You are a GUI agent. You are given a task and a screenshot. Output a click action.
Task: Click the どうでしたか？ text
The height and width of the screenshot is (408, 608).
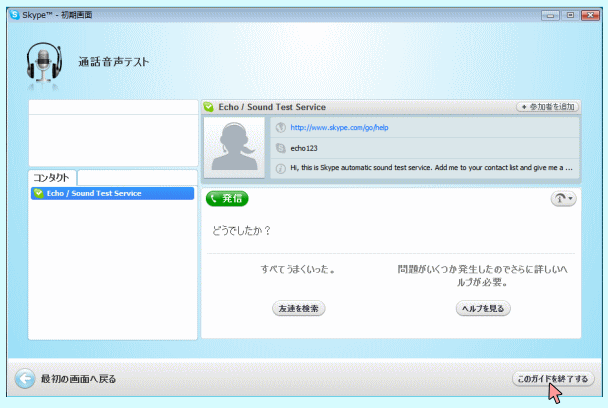[241, 231]
